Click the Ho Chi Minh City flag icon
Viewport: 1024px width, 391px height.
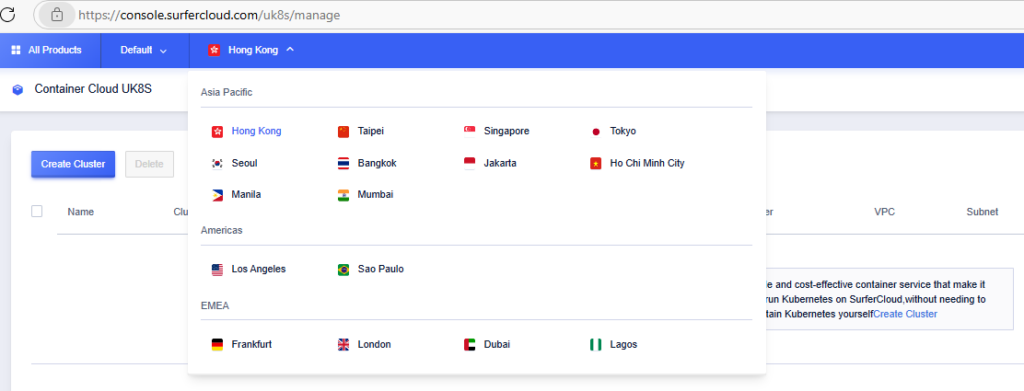click(596, 163)
